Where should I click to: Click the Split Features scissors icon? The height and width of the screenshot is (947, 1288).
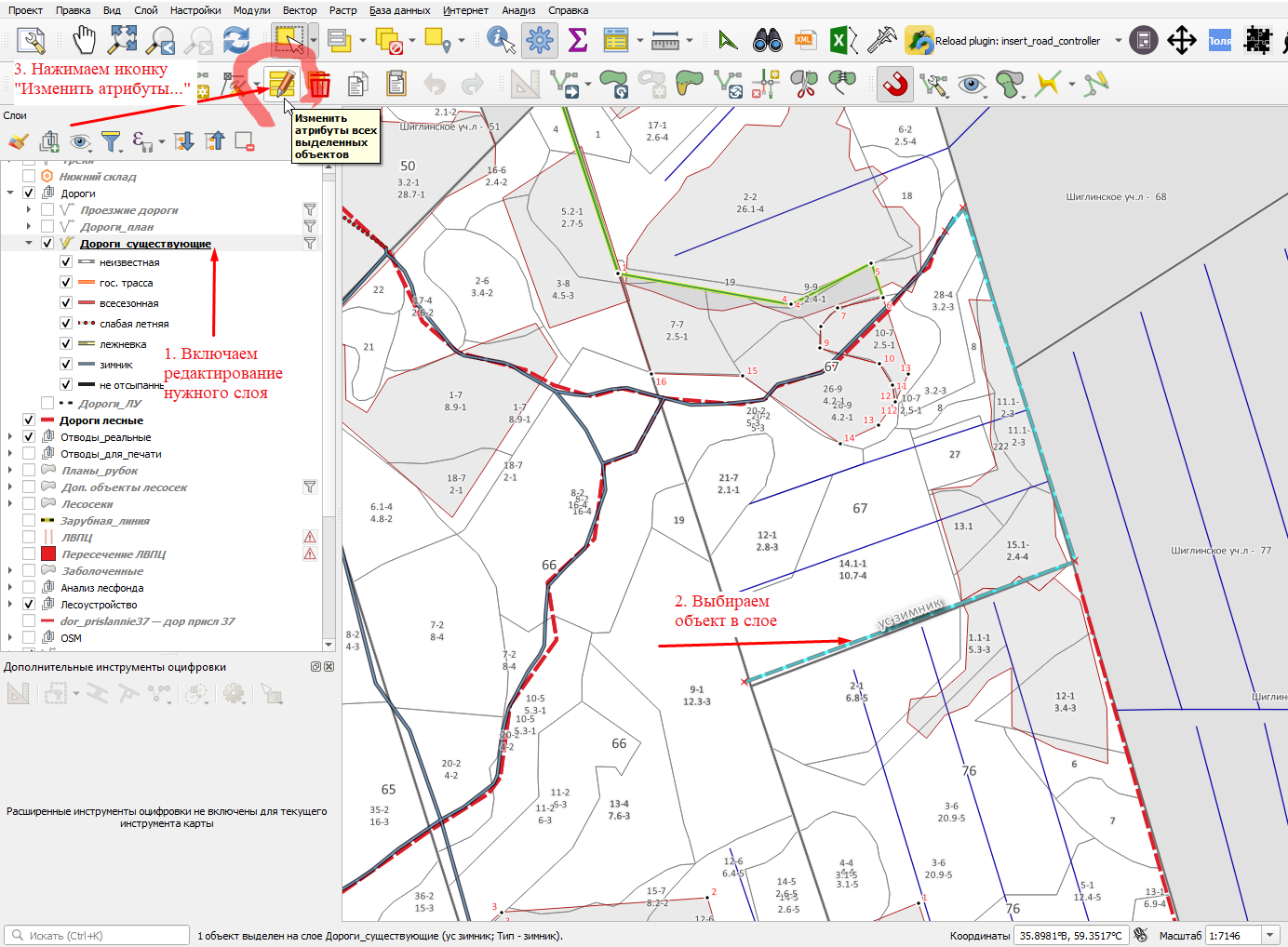(x=804, y=85)
